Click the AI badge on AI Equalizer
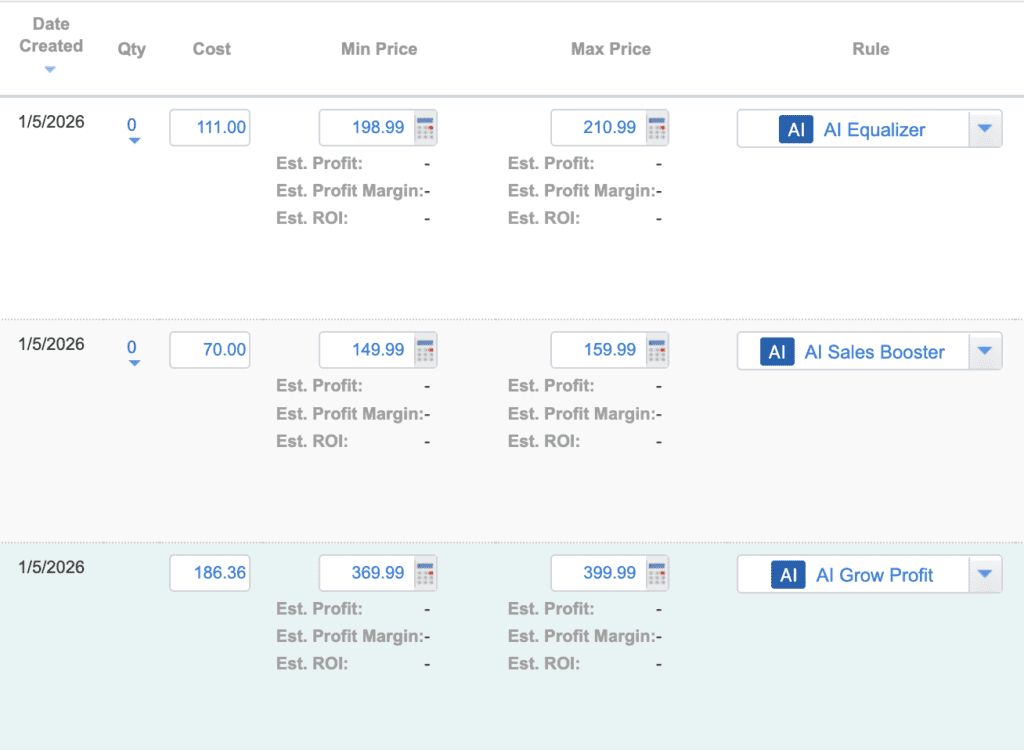This screenshot has height=750, width=1024. click(x=796, y=130)
